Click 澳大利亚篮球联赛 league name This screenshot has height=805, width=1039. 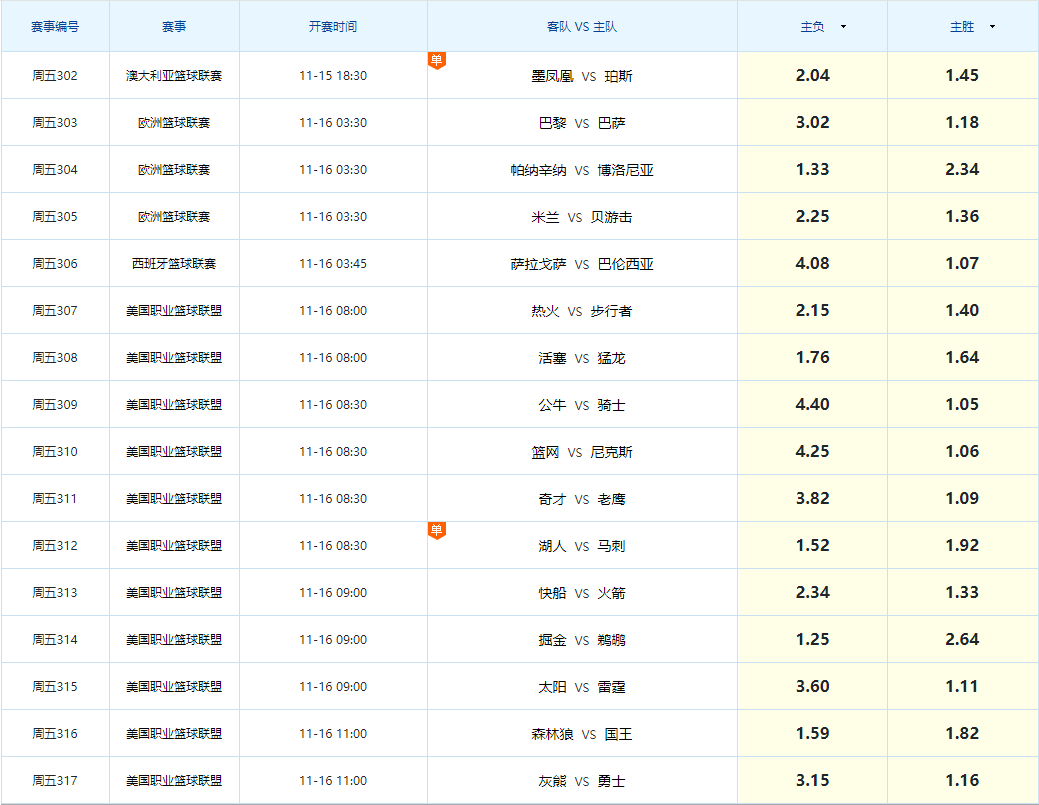pyautogui.click(x=174, y=76)
